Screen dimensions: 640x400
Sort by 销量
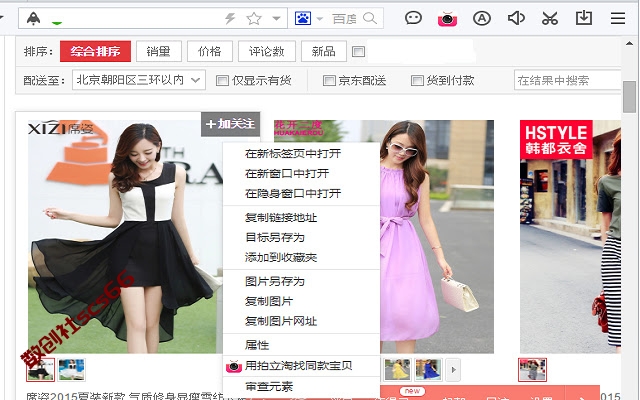[x=159, y=51]
